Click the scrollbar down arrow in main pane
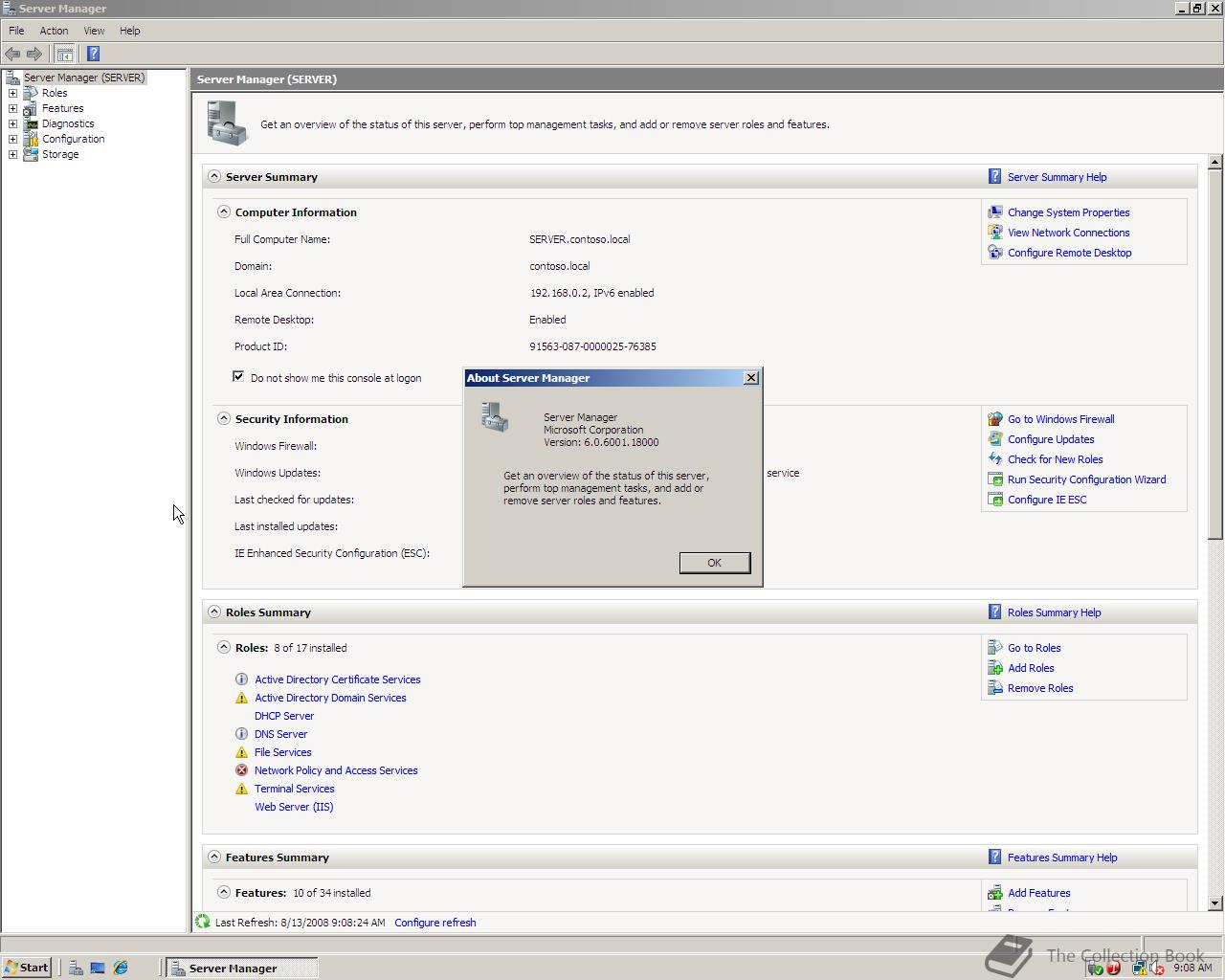Image resolution: width=1225 pixels, height=980 pixels. 1215,902
